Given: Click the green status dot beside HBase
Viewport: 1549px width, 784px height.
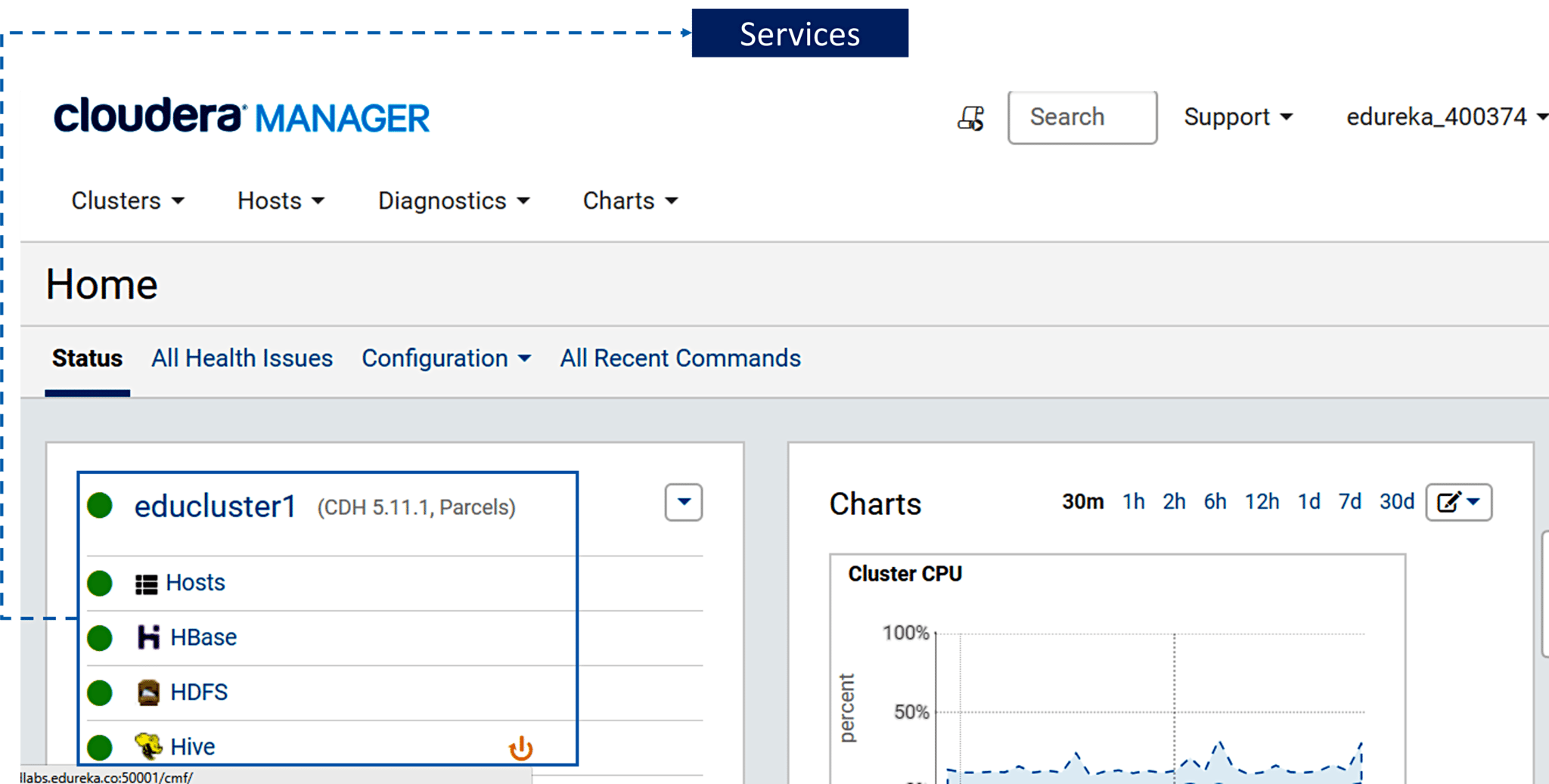Looking at the screenshot, I should (x=100, y=637).
